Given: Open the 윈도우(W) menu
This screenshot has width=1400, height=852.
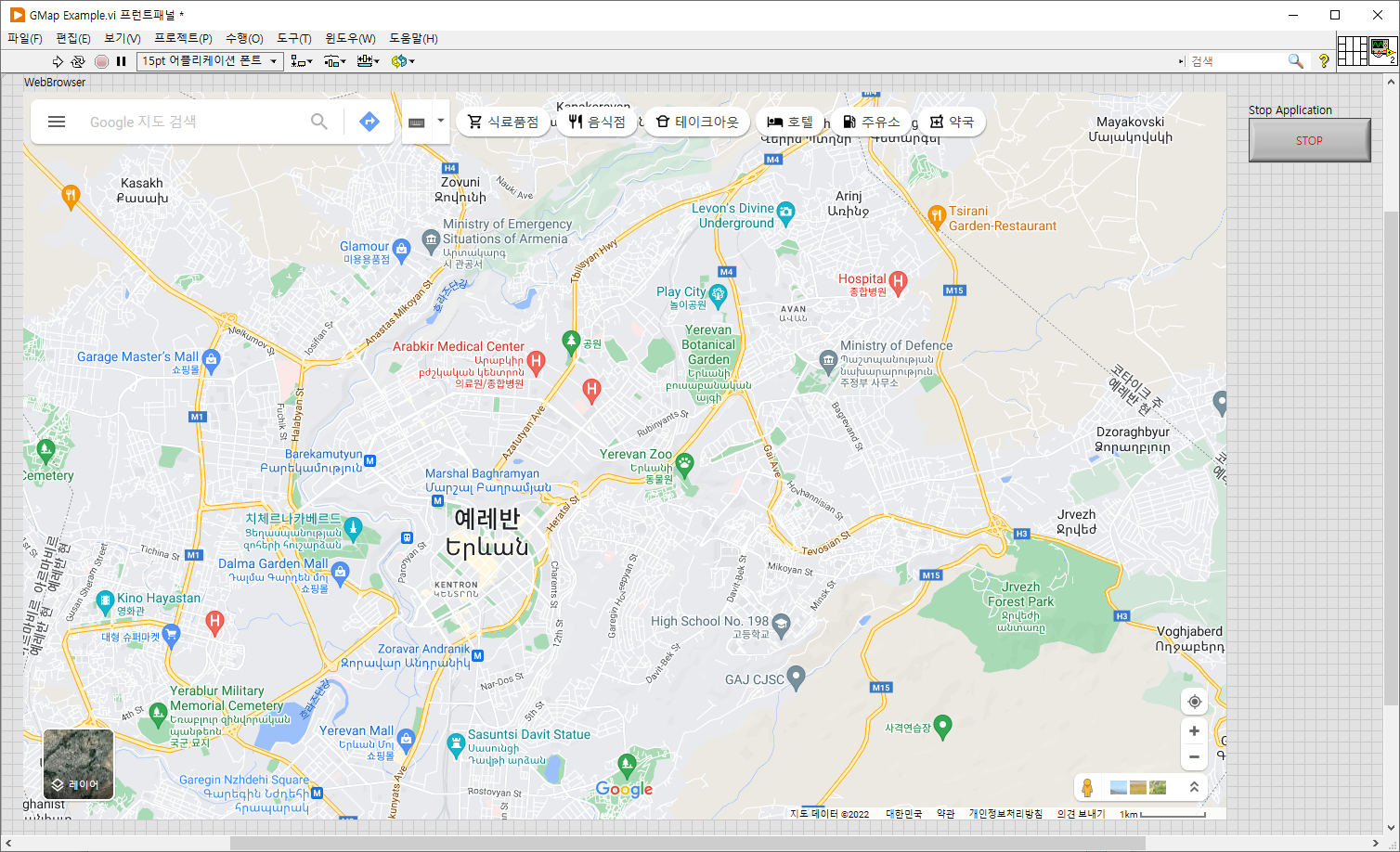Looking at the screenshot, I should tap(350, 39).
